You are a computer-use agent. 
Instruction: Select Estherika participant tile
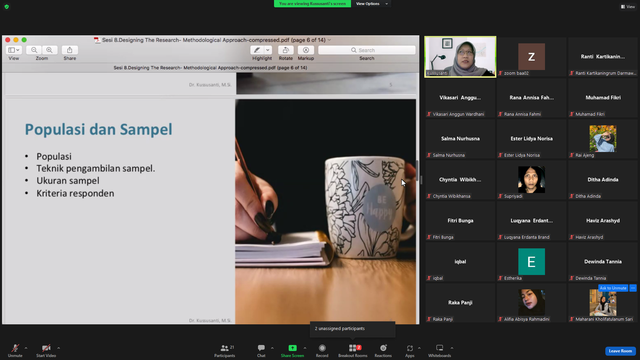531,262
